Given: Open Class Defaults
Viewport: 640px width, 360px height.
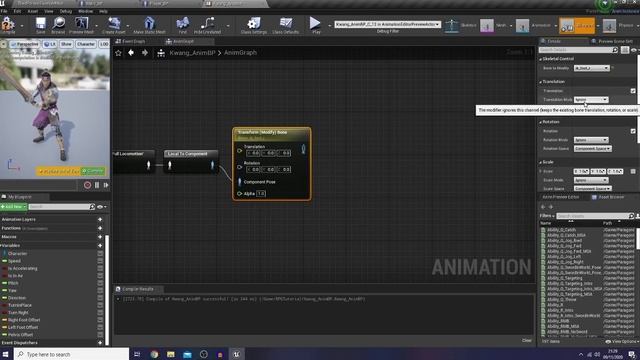Looking at the screenshot, I should coord(285,25).
